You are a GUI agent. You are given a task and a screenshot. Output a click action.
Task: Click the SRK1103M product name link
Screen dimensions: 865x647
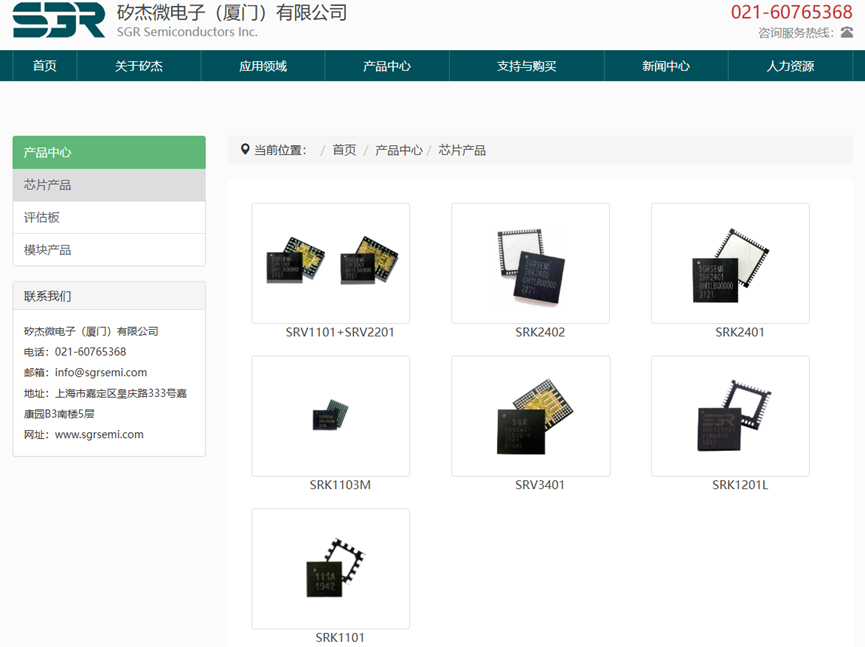[340, 485]
